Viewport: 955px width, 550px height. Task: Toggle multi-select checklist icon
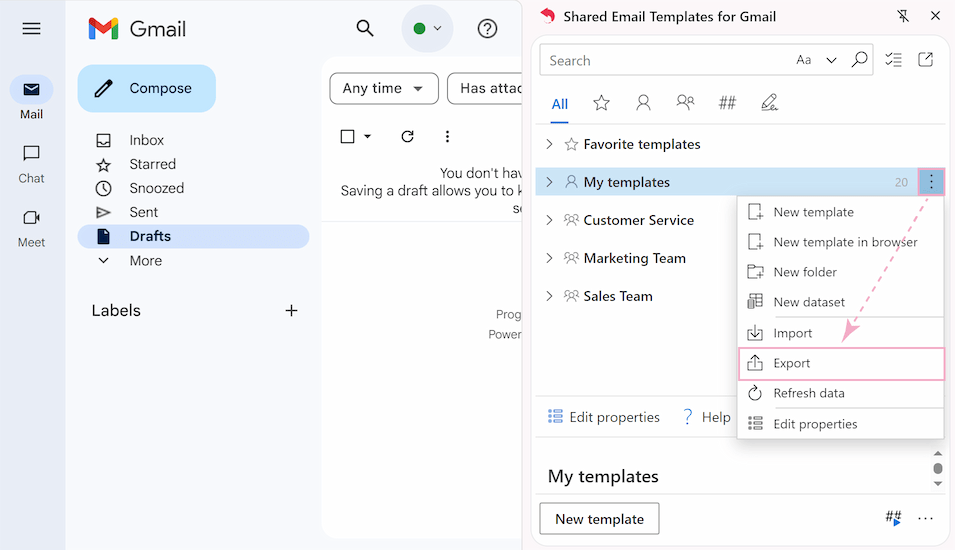tap(893, 60)
